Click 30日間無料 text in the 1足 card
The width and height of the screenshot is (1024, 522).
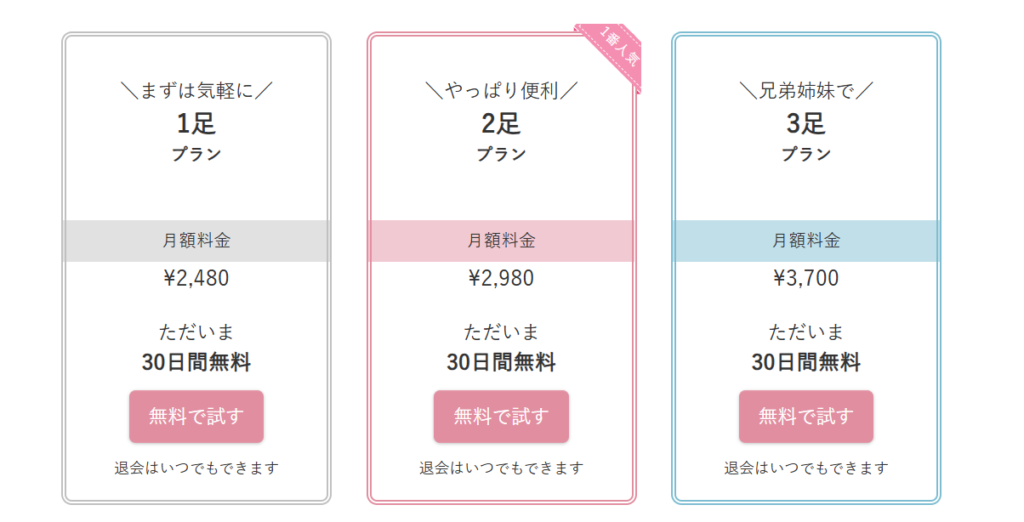pos(196,363)
